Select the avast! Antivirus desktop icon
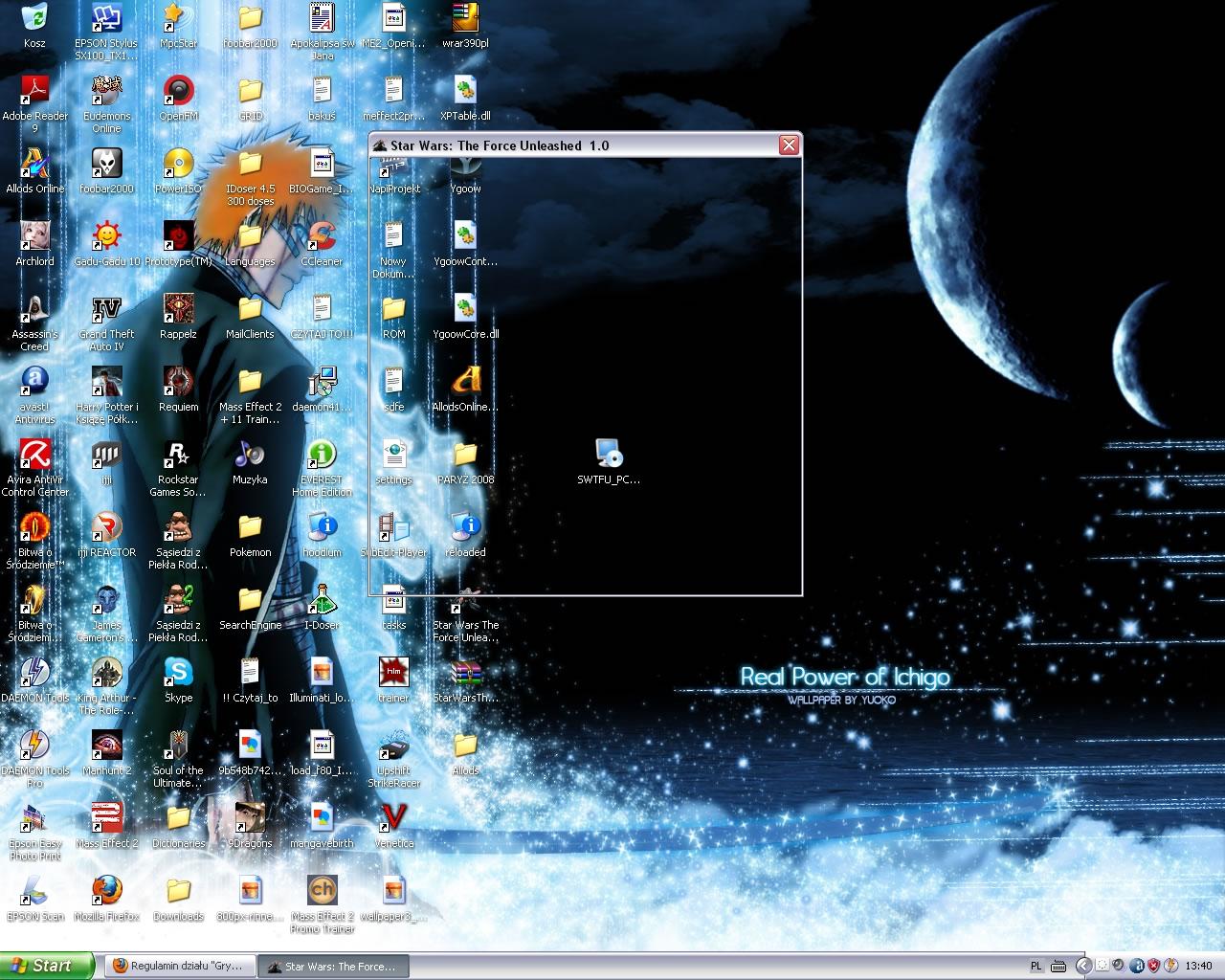 (34, 395)
